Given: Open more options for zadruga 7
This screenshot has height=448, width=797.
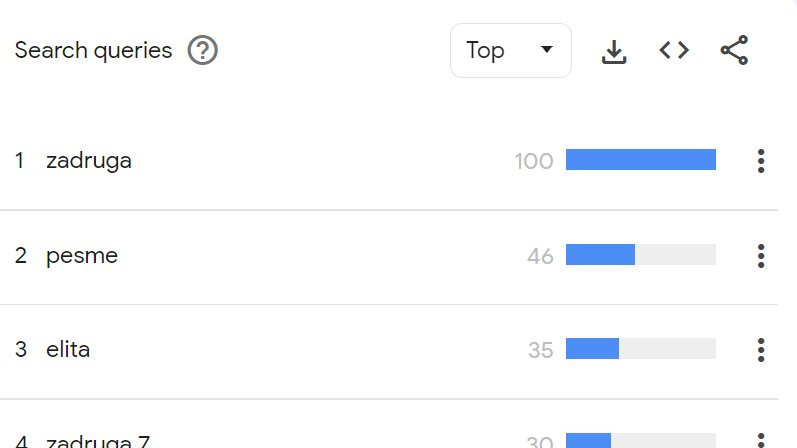Looking at the screenshot, I should click(x=761, y=440).
